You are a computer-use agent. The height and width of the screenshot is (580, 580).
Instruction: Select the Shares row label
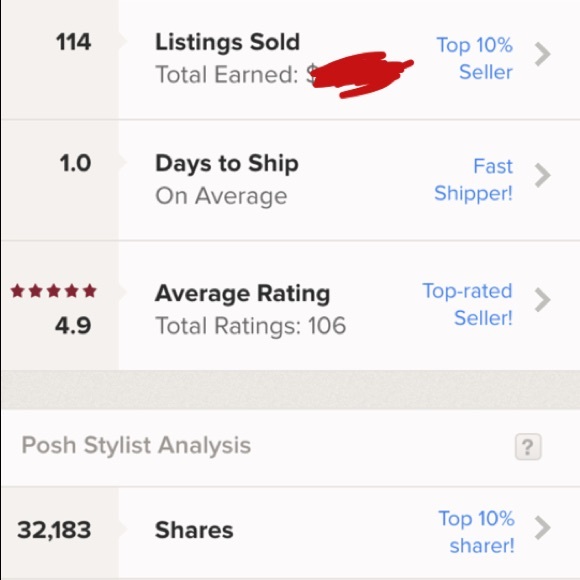click(x=194, y=530)
